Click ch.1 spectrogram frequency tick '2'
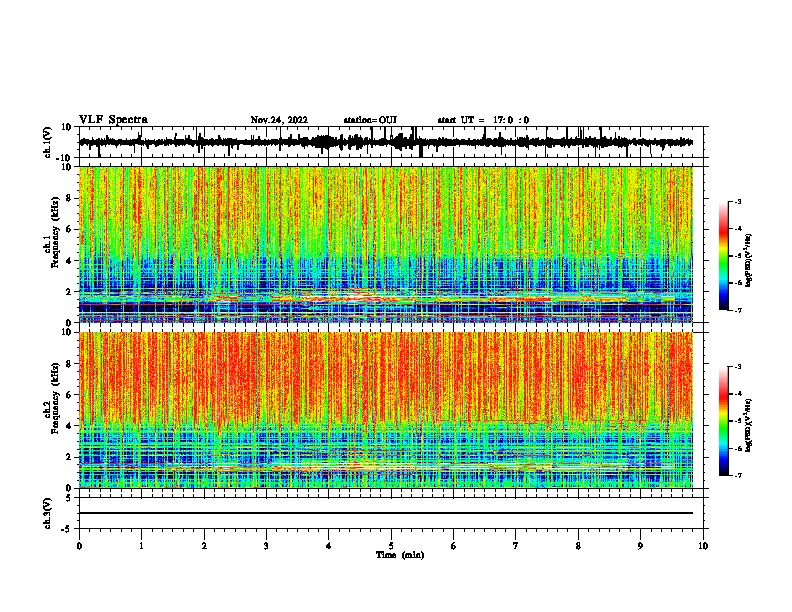Viewport: 792px width, 612px height. pos(69,291)
